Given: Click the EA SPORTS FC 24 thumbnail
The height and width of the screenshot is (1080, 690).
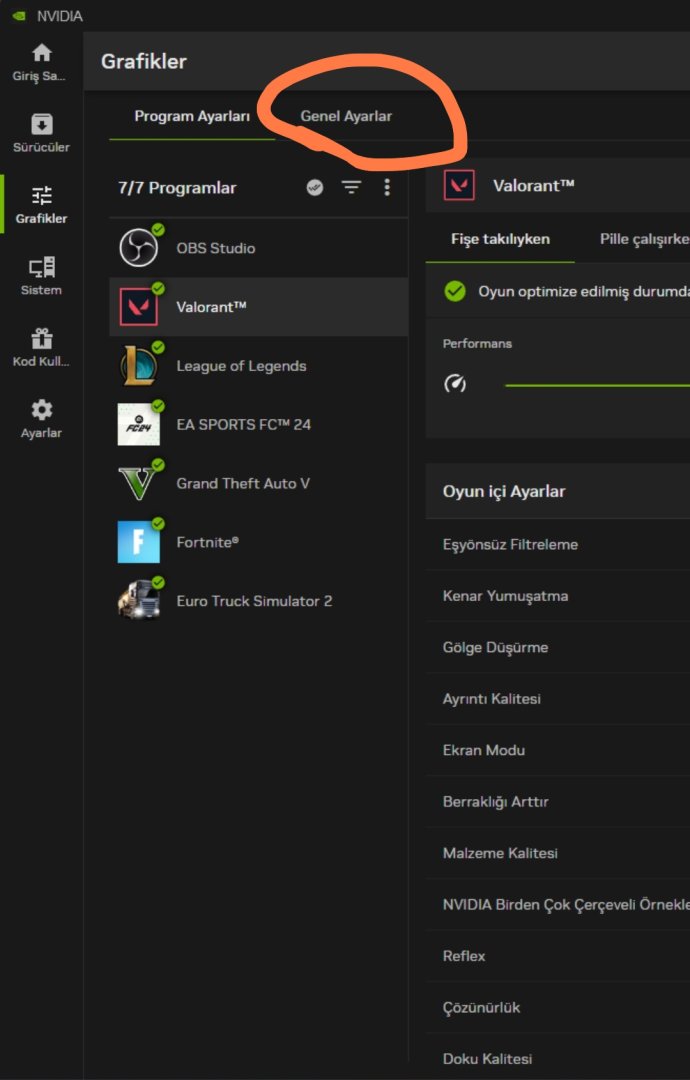Looking at the screenshot, I should pyautogui.click(x=139, y=424).
